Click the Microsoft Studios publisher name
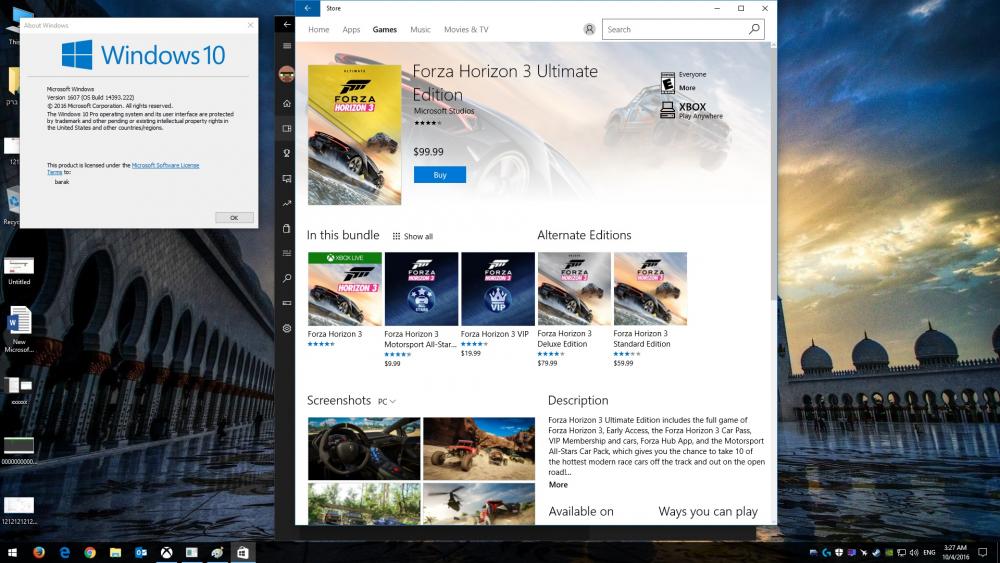This screenshot has width=1000, height=563. coord(444,111)
